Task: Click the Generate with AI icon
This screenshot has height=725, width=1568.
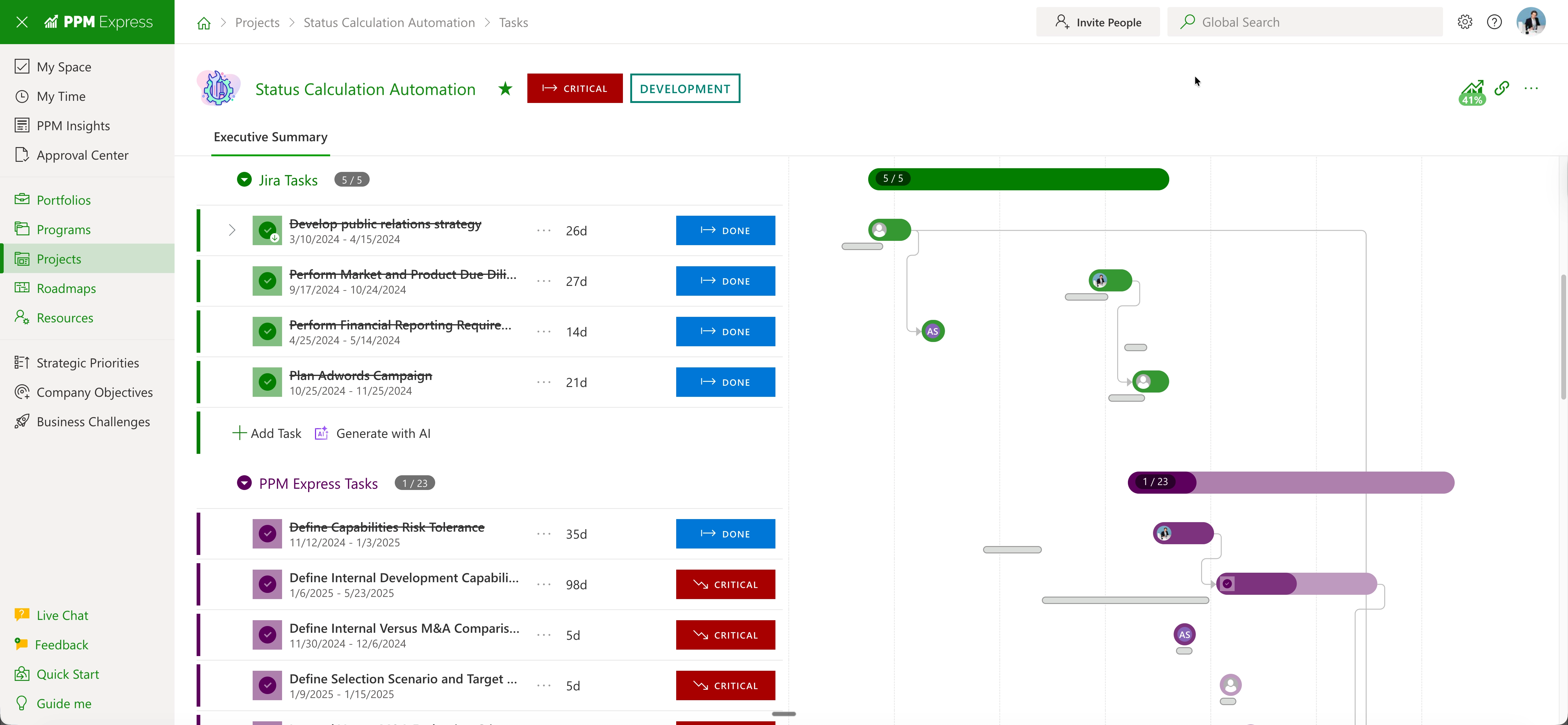Action: 321,433
